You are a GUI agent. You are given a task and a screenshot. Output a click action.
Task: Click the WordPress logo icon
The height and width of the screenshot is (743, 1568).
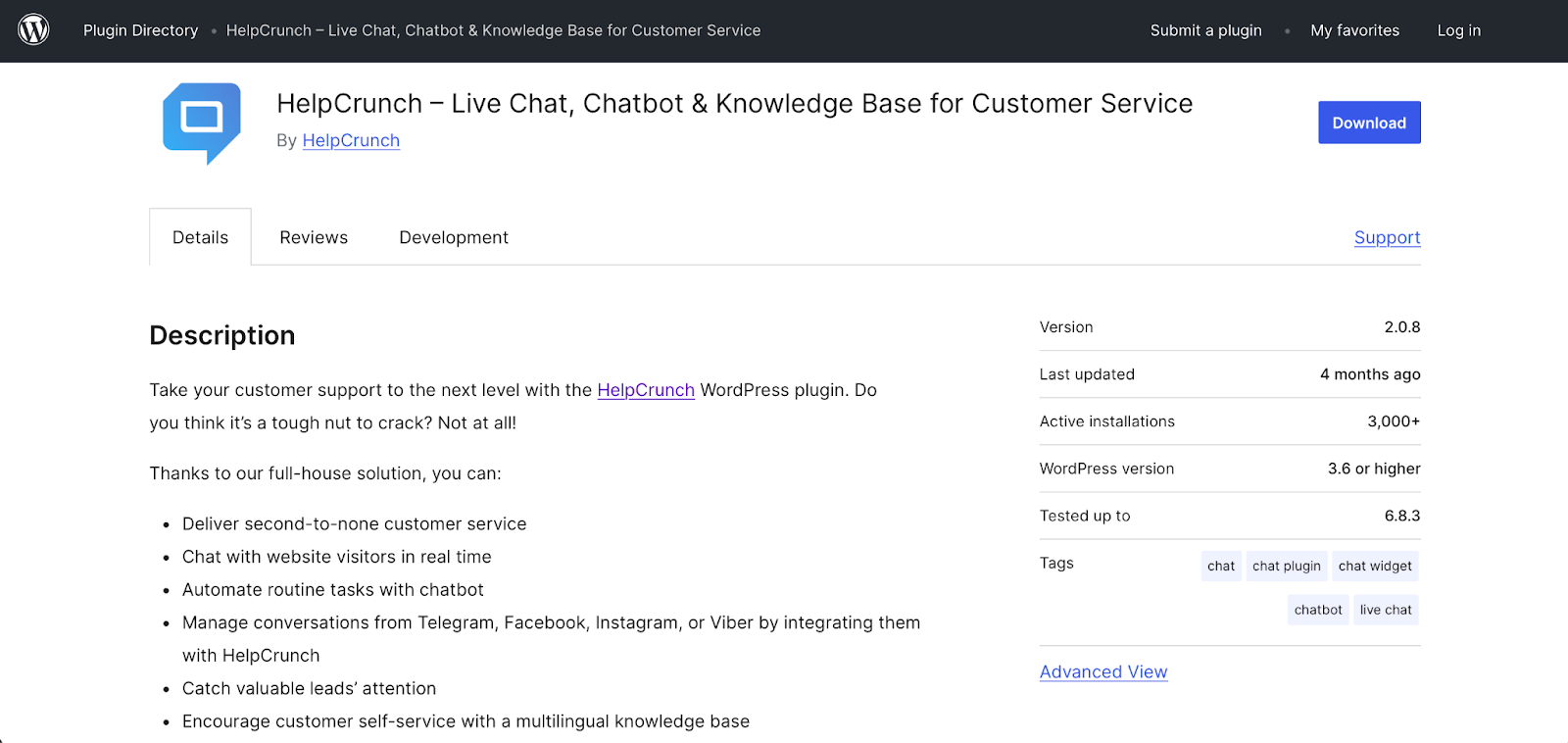pos(33,30)
